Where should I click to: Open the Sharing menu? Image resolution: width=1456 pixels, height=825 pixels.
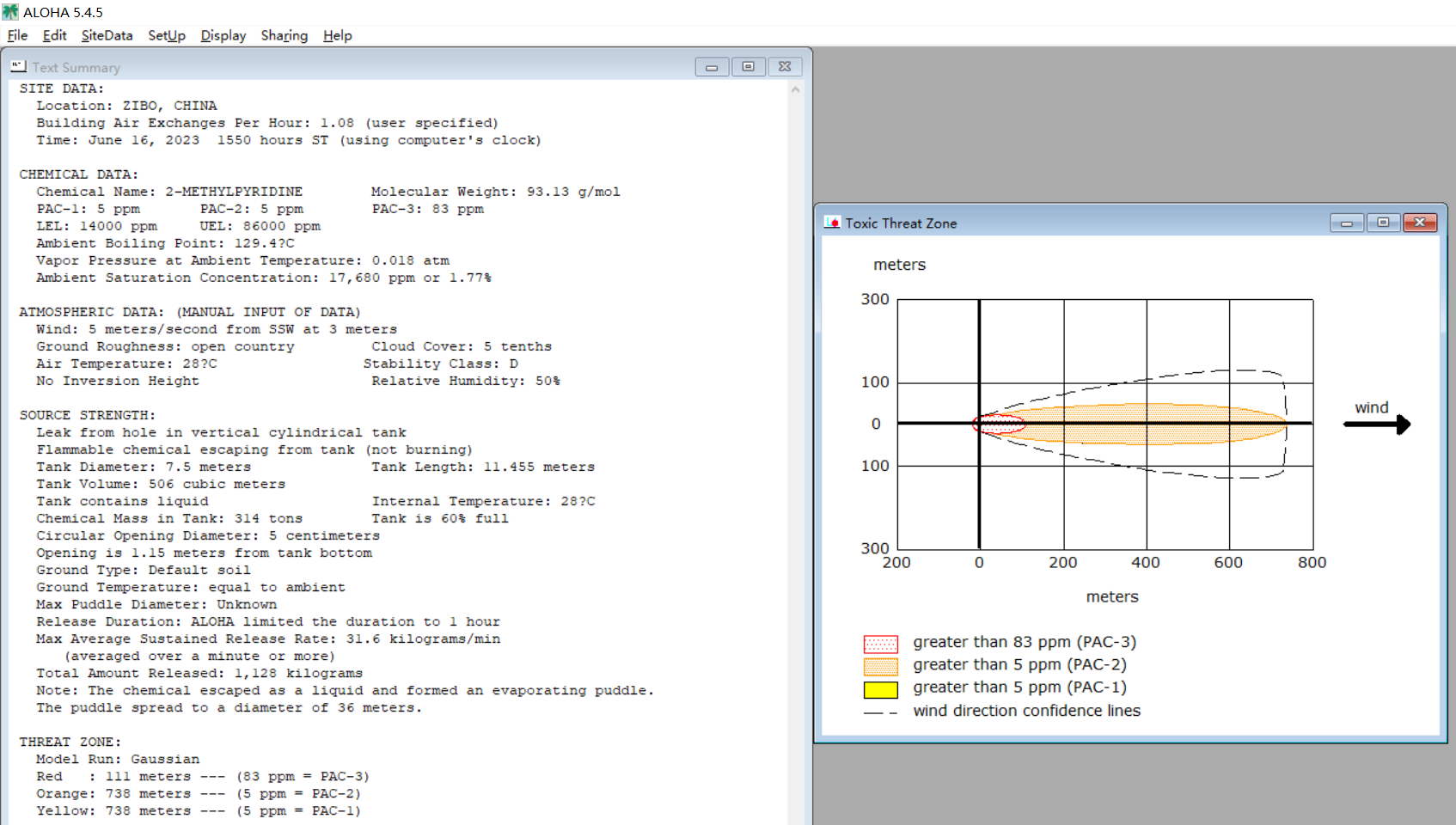[x=284, y=35]
